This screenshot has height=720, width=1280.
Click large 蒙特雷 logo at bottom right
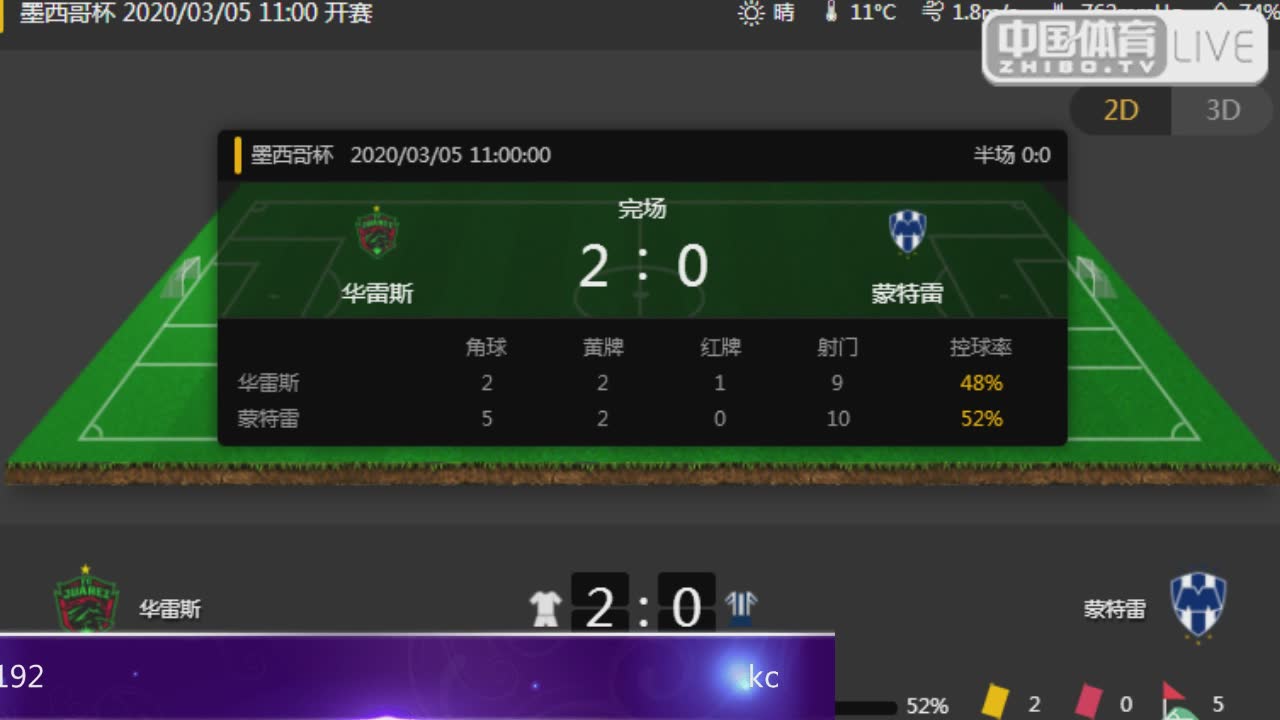coord(1198,607)
